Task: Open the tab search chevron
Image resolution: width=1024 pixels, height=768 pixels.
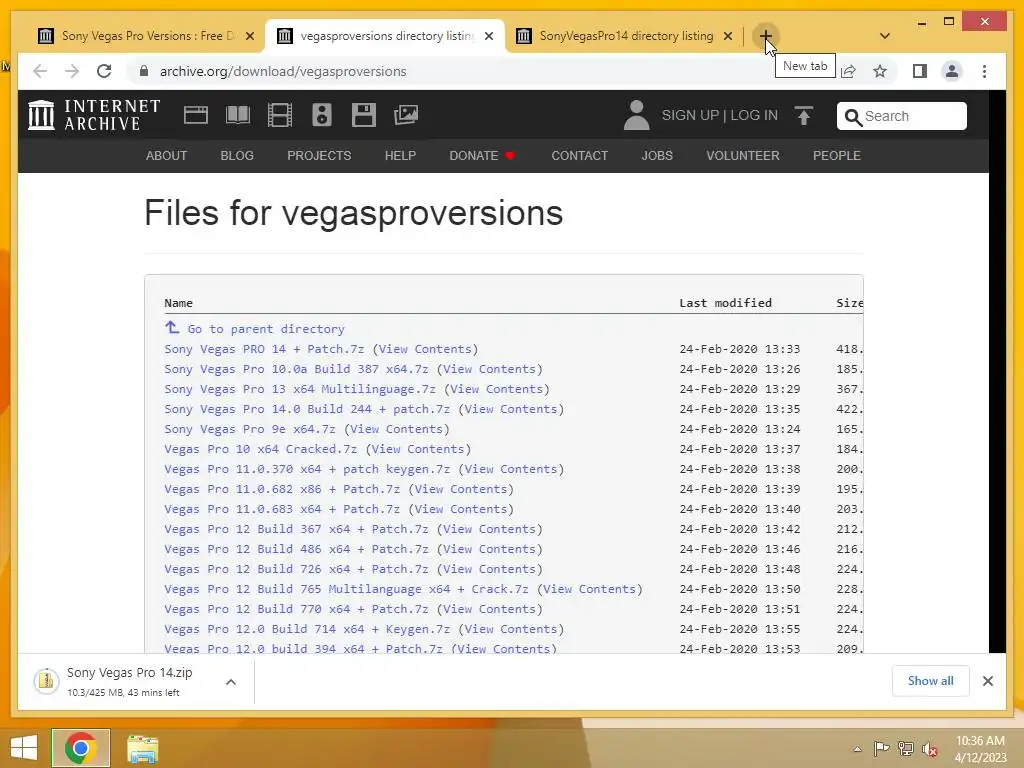Action: coord(884,36)
